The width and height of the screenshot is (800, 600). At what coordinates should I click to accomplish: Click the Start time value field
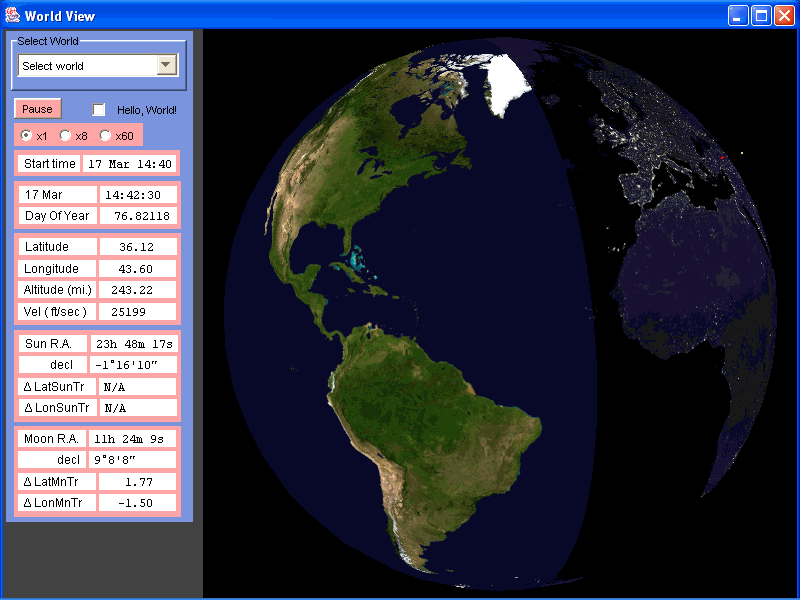129,164
